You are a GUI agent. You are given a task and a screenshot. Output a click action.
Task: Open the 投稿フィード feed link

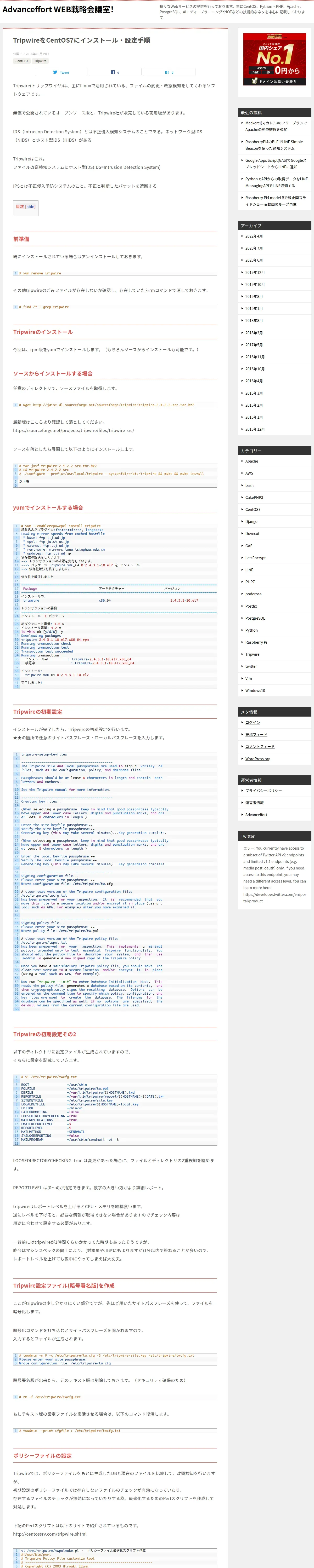click(x=256, y=735)
